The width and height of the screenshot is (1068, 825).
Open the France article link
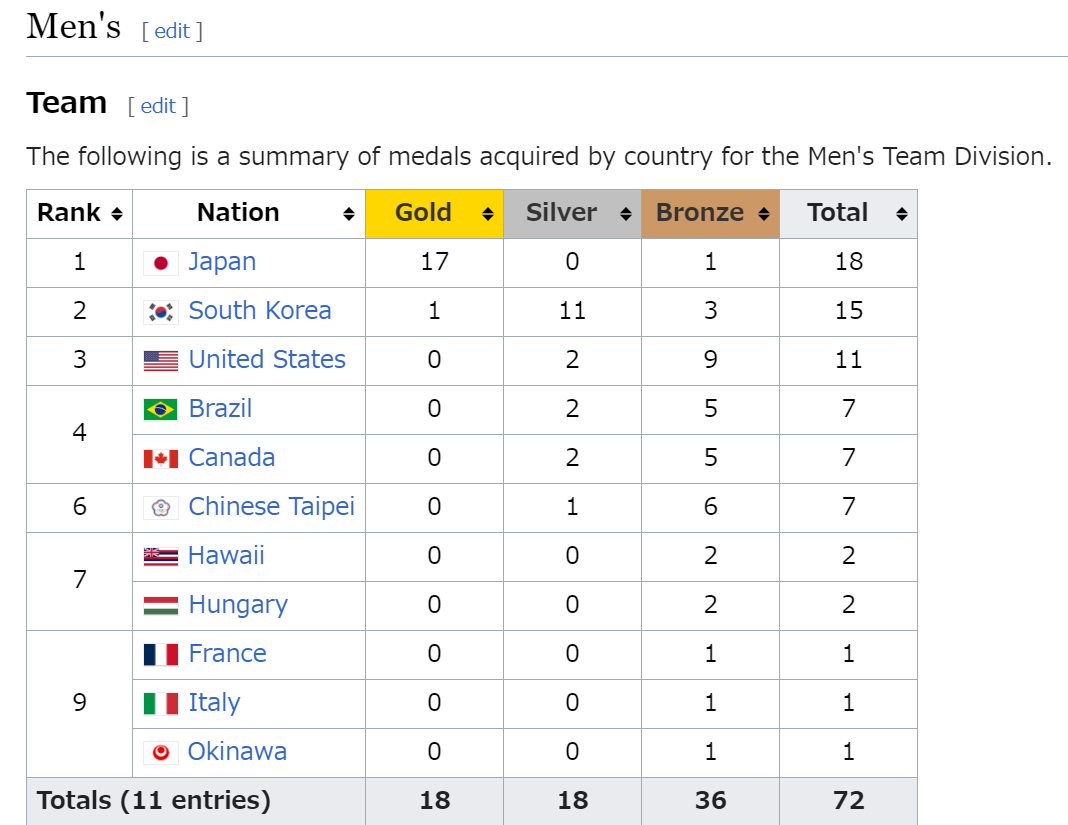coord(227,654)
